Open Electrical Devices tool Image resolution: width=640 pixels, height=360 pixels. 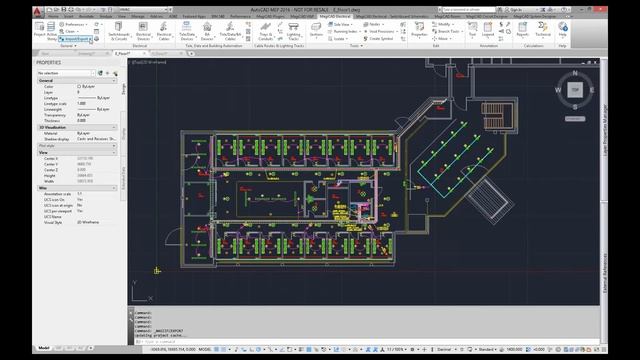pyautogui.click(x=143, y=31)
